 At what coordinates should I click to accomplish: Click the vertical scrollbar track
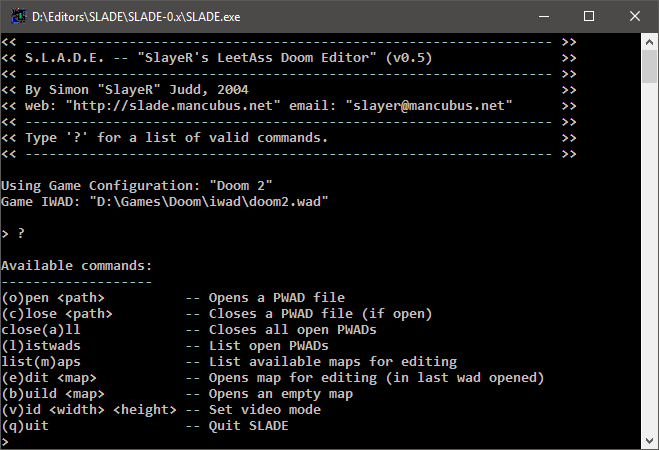[x=649, y=250]
